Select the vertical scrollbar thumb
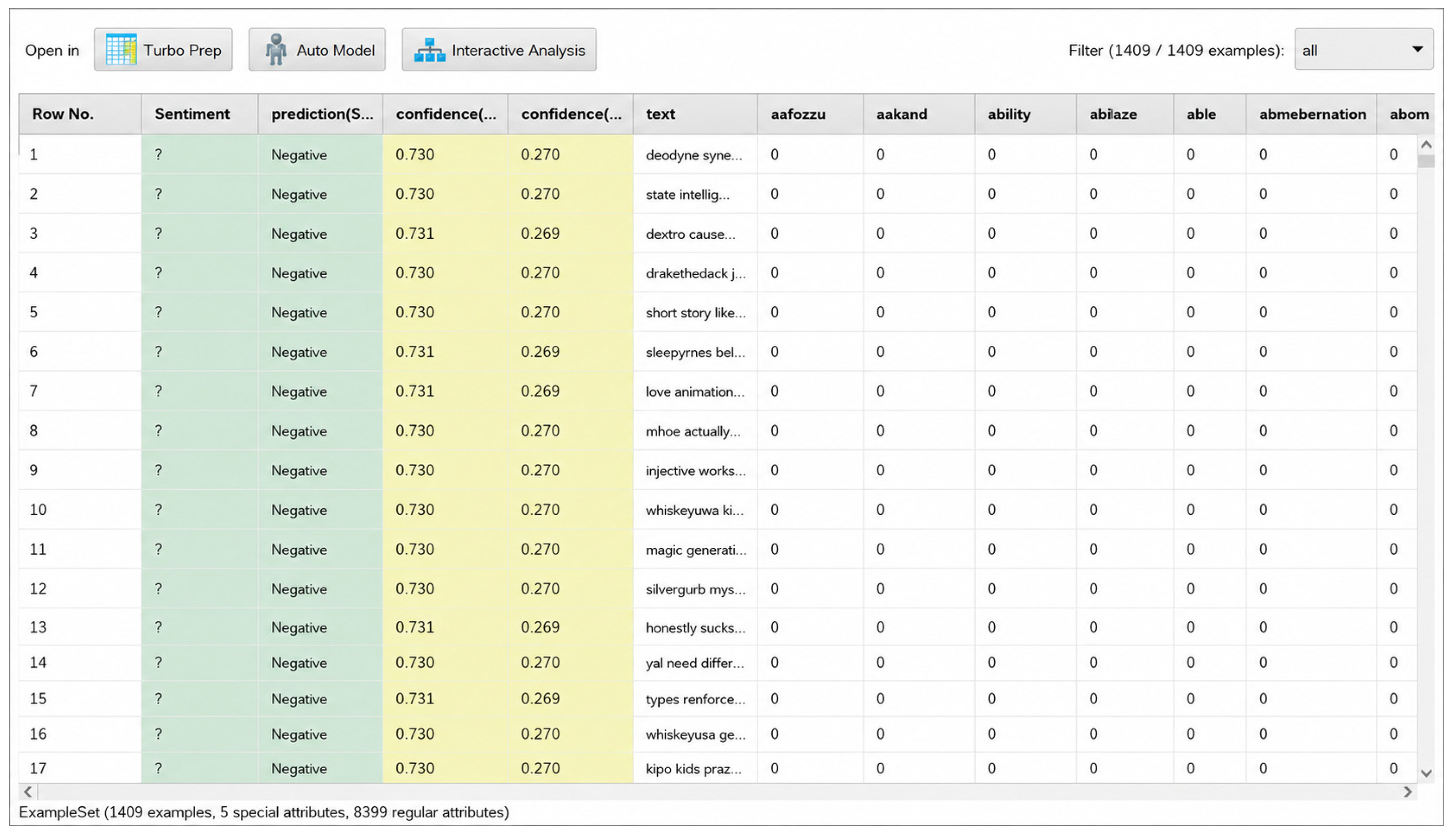 1426,162
